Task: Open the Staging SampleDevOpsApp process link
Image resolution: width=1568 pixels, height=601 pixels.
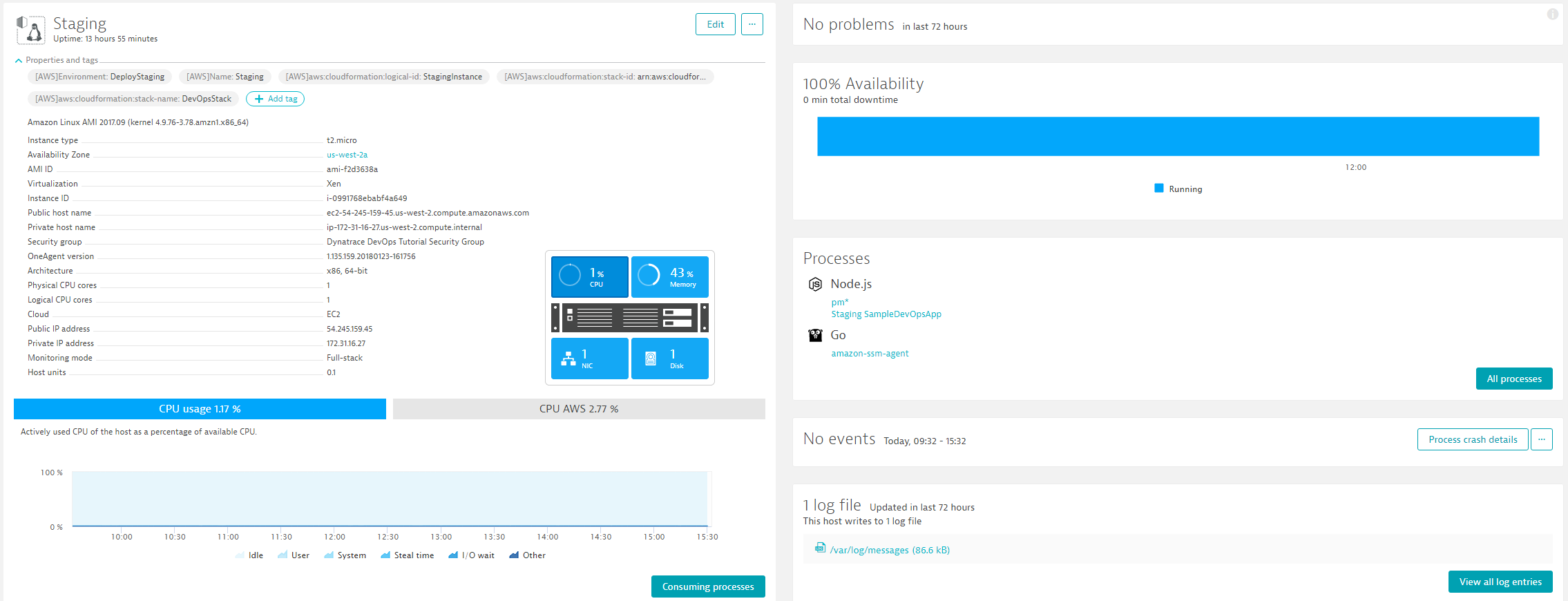Action: (x=886, y=314)
